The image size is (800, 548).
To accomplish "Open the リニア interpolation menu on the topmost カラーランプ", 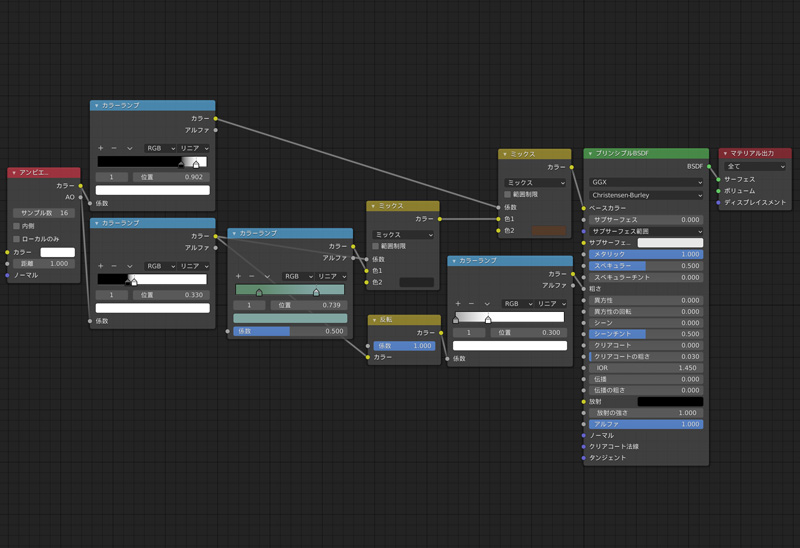I will pos(192,148).
